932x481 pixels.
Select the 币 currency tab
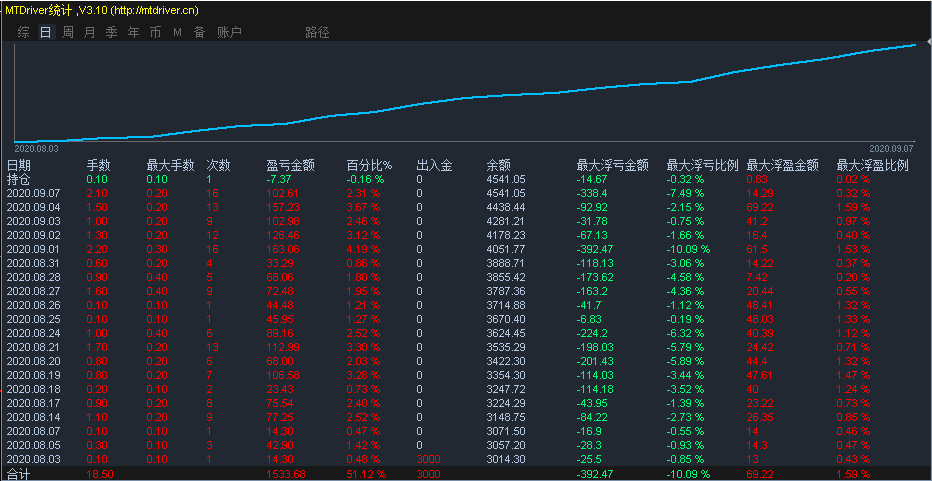[x=155, y=32]
